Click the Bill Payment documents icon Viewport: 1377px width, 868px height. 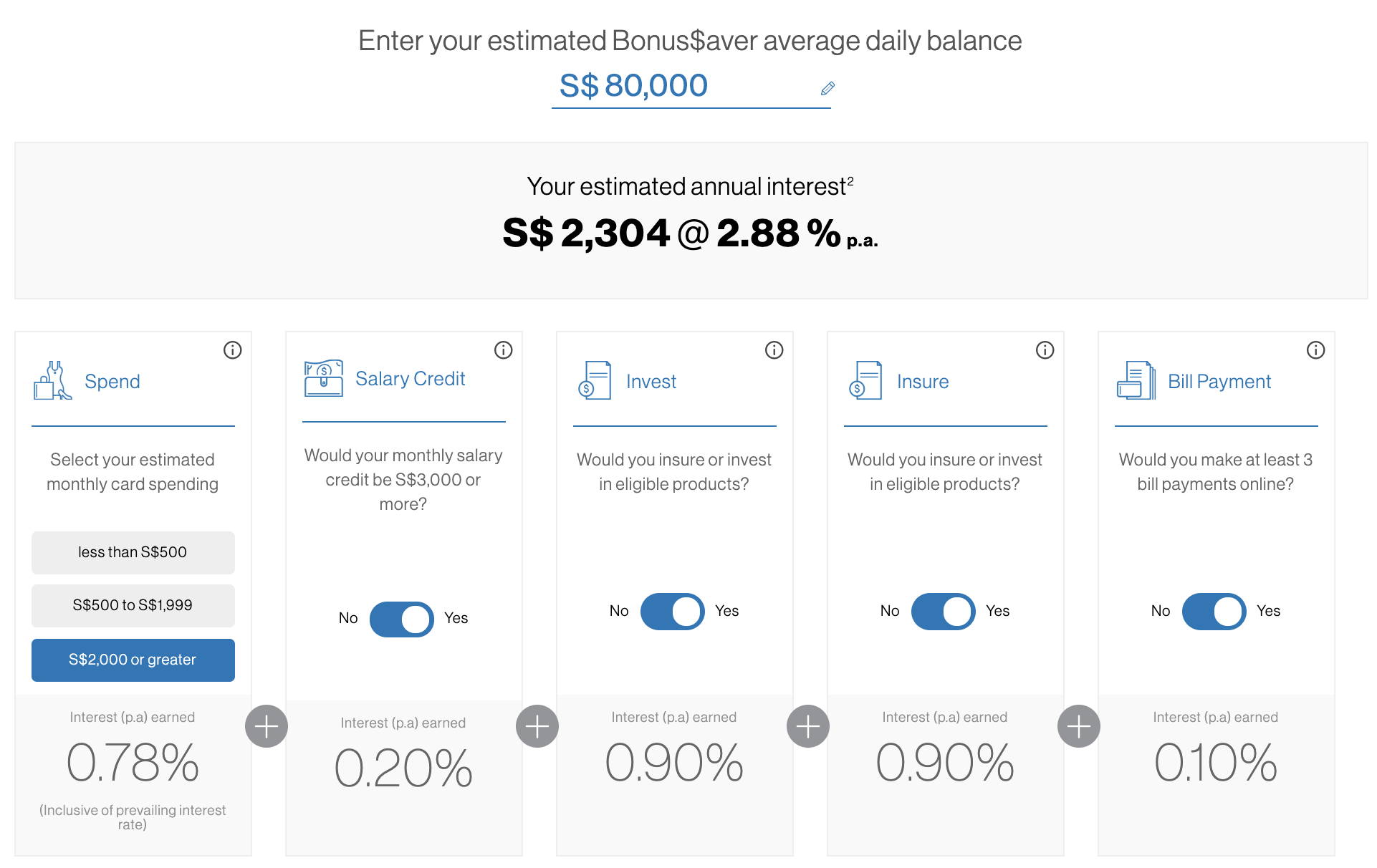tap(1136, 380)
